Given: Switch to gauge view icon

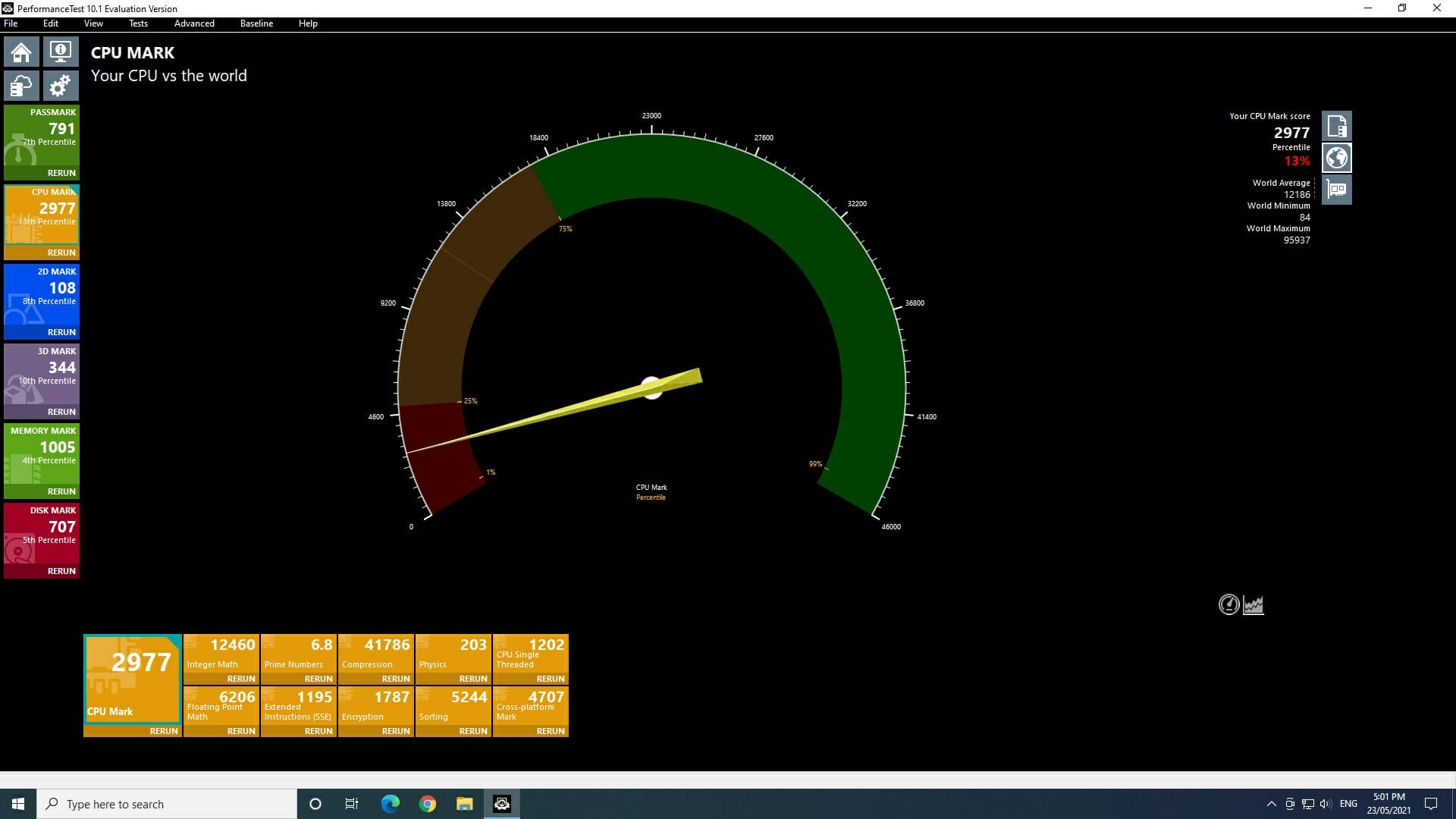Looking at the screenshot, I should tap(1228, 604).
